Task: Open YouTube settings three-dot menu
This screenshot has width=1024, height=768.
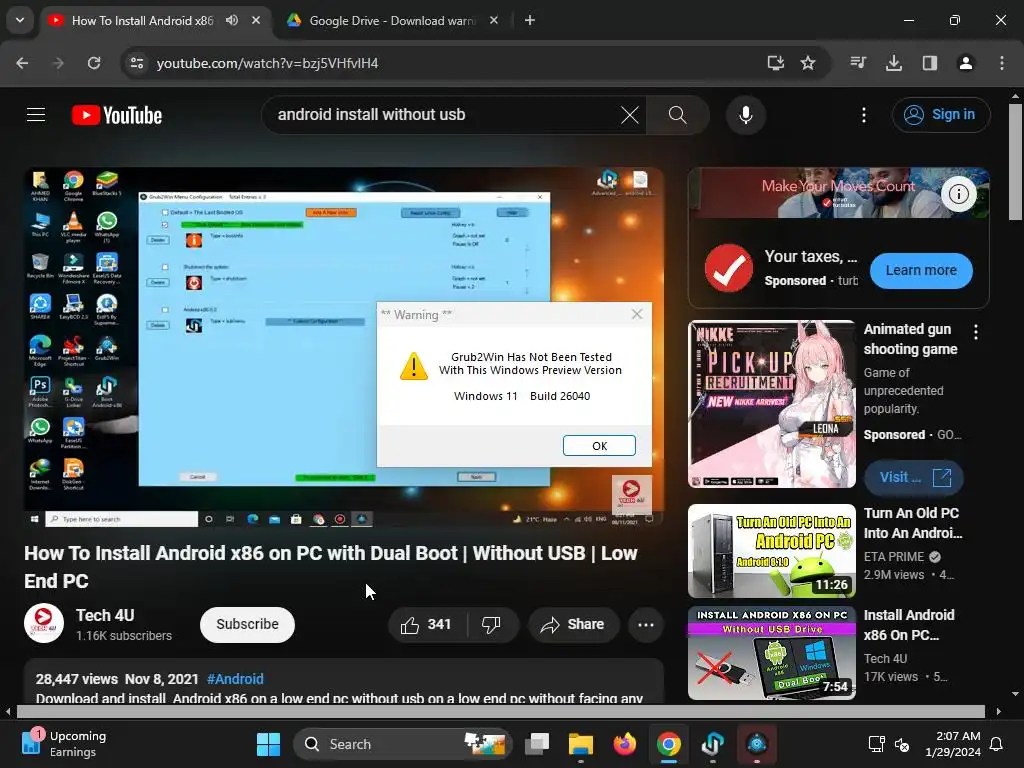Action: coord(864,115)
